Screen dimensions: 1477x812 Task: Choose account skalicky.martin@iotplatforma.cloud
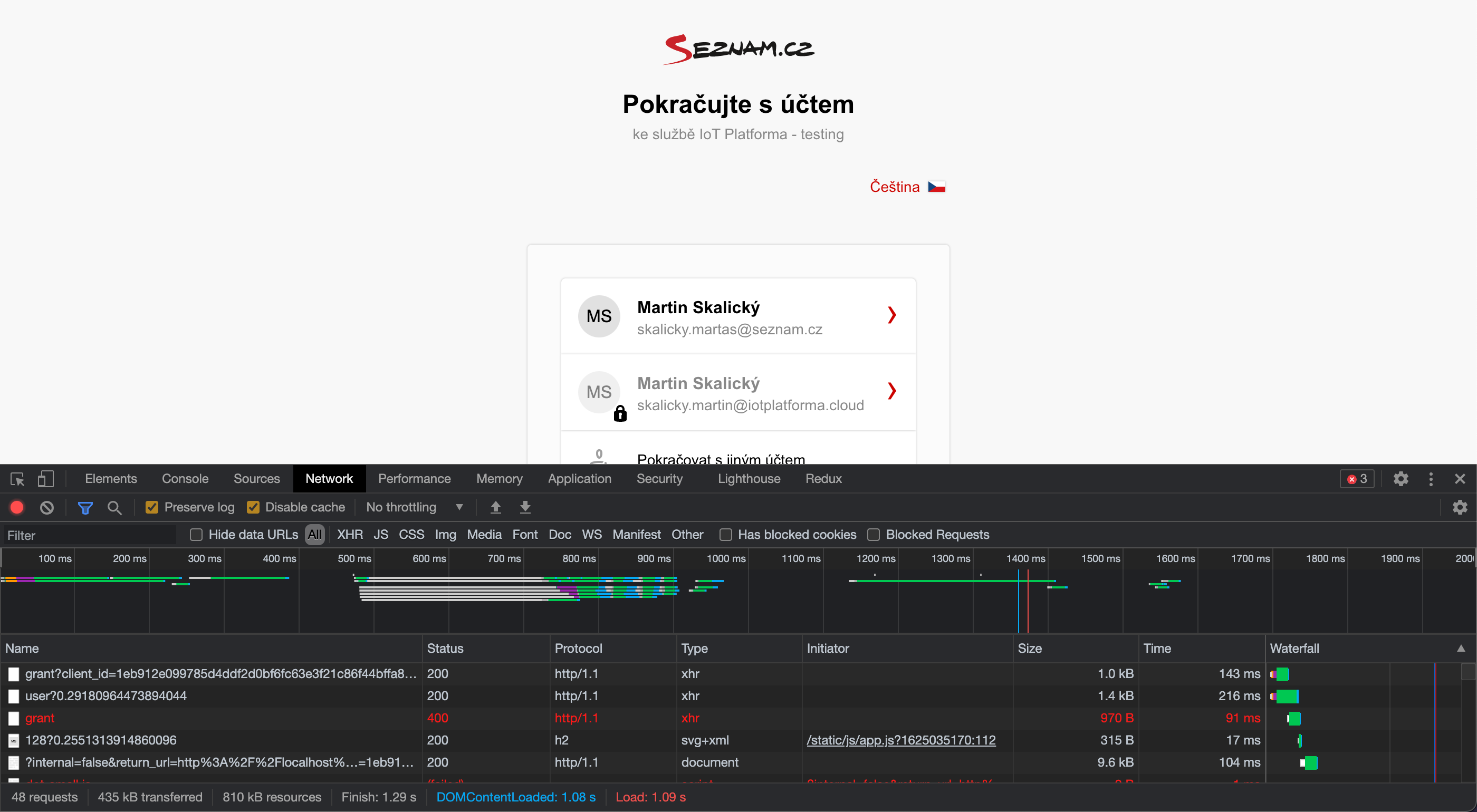pos(738,393)
